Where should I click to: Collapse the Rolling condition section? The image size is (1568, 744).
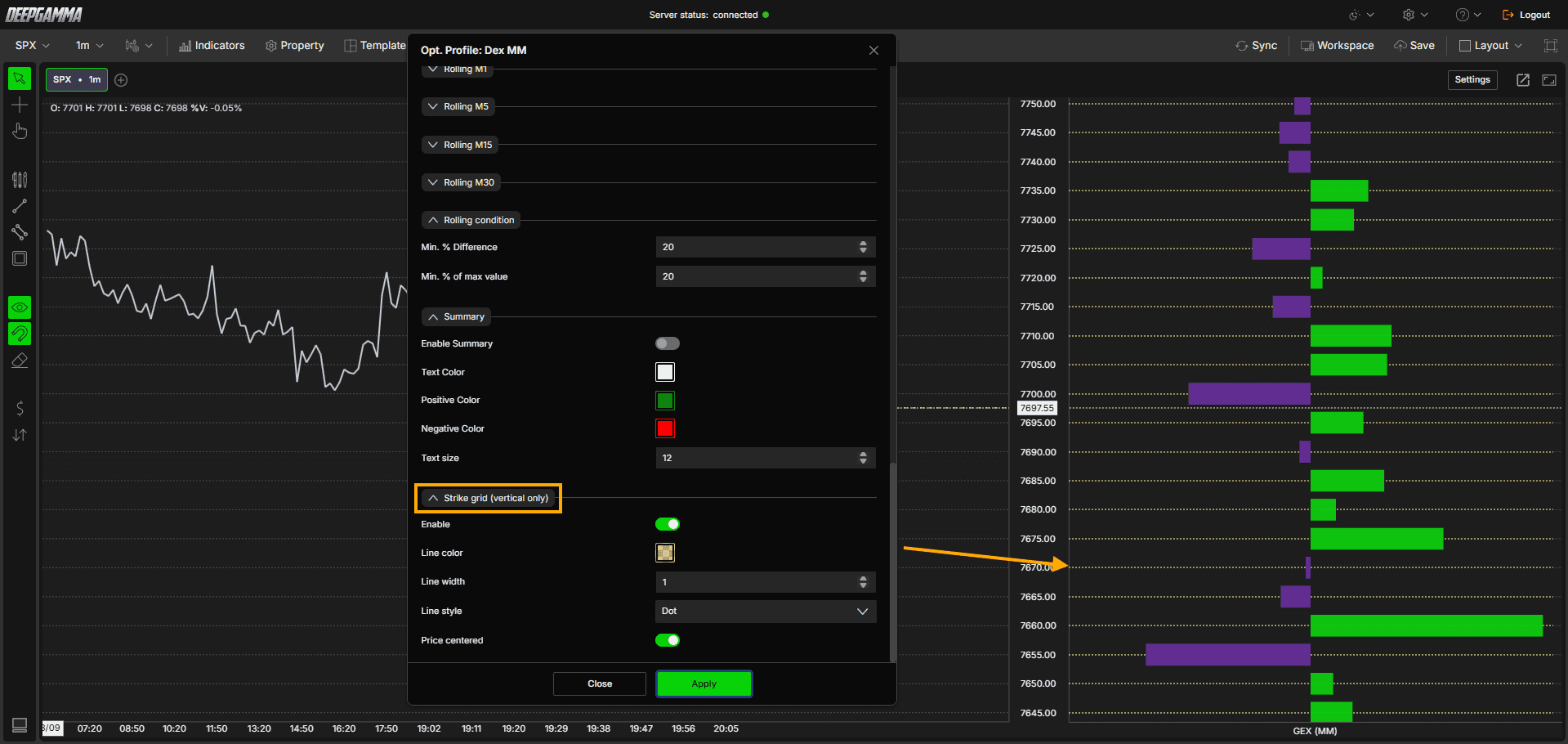pos(471,220)
